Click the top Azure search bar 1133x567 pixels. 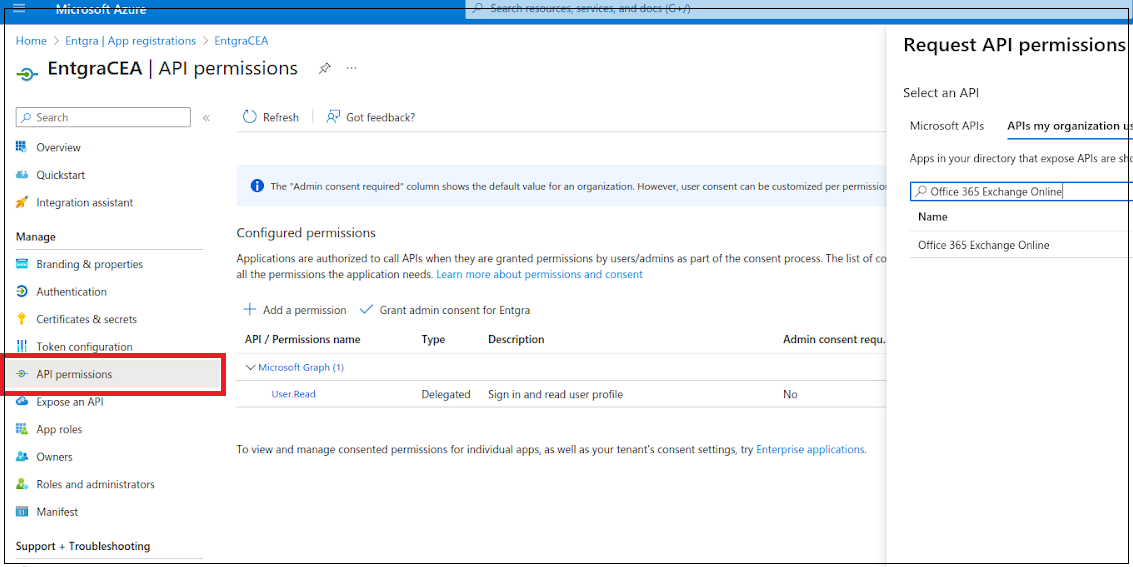[799, 9]
